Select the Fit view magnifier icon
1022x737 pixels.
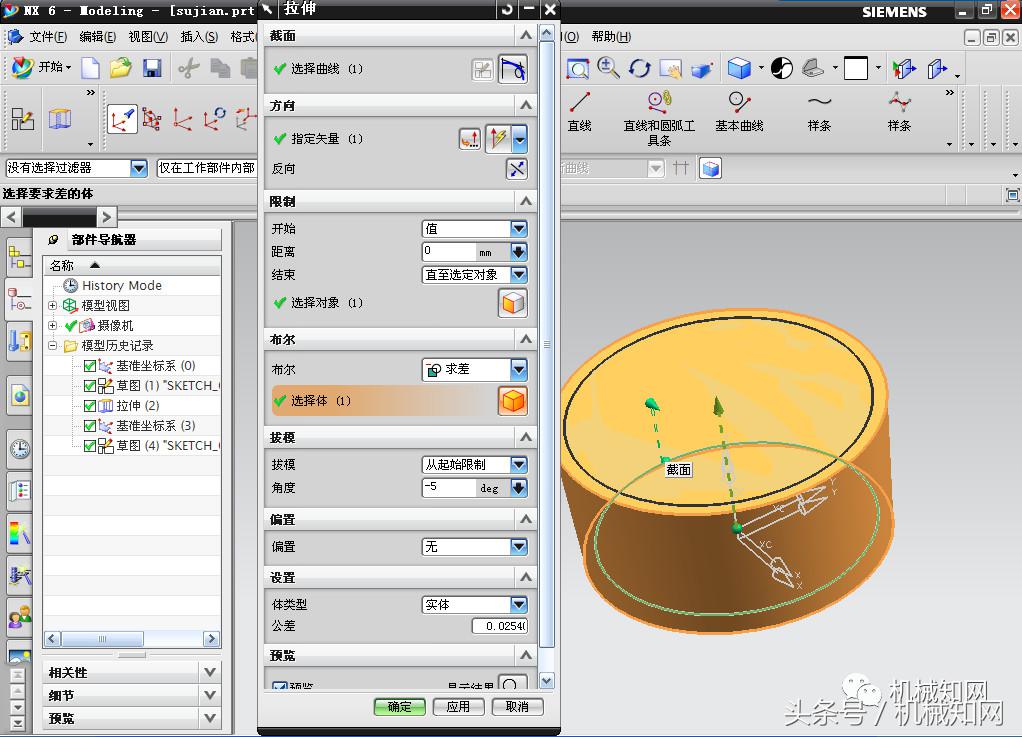tap(577, 68)
